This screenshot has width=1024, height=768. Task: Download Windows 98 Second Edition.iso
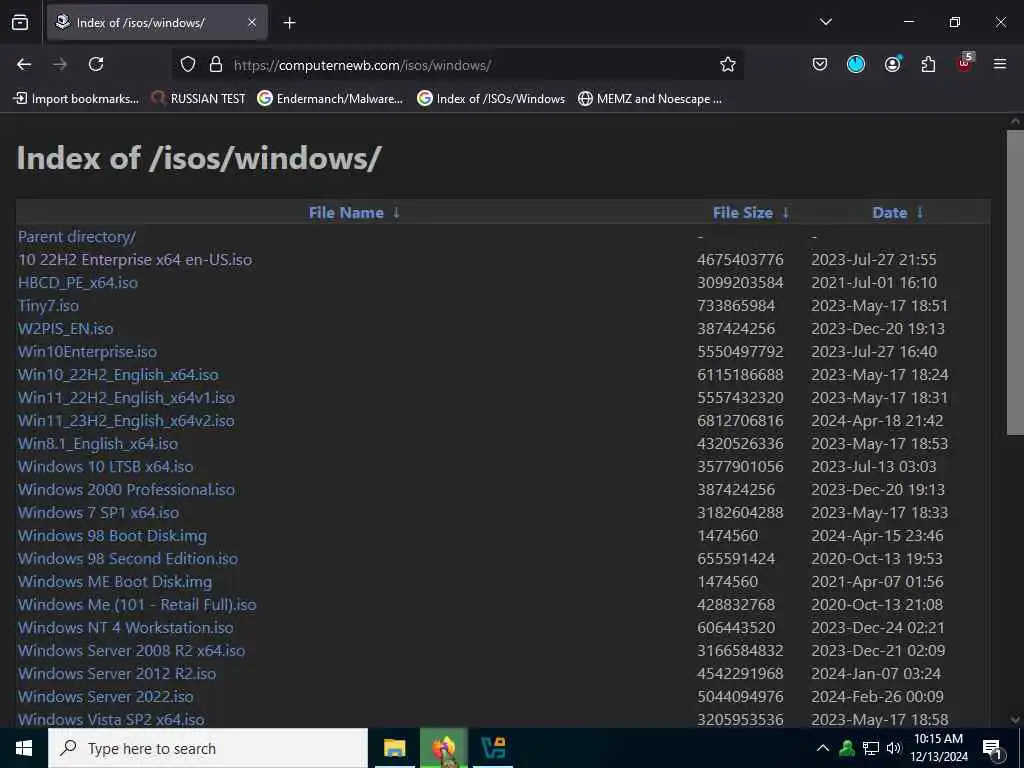[x=128, y=558]
